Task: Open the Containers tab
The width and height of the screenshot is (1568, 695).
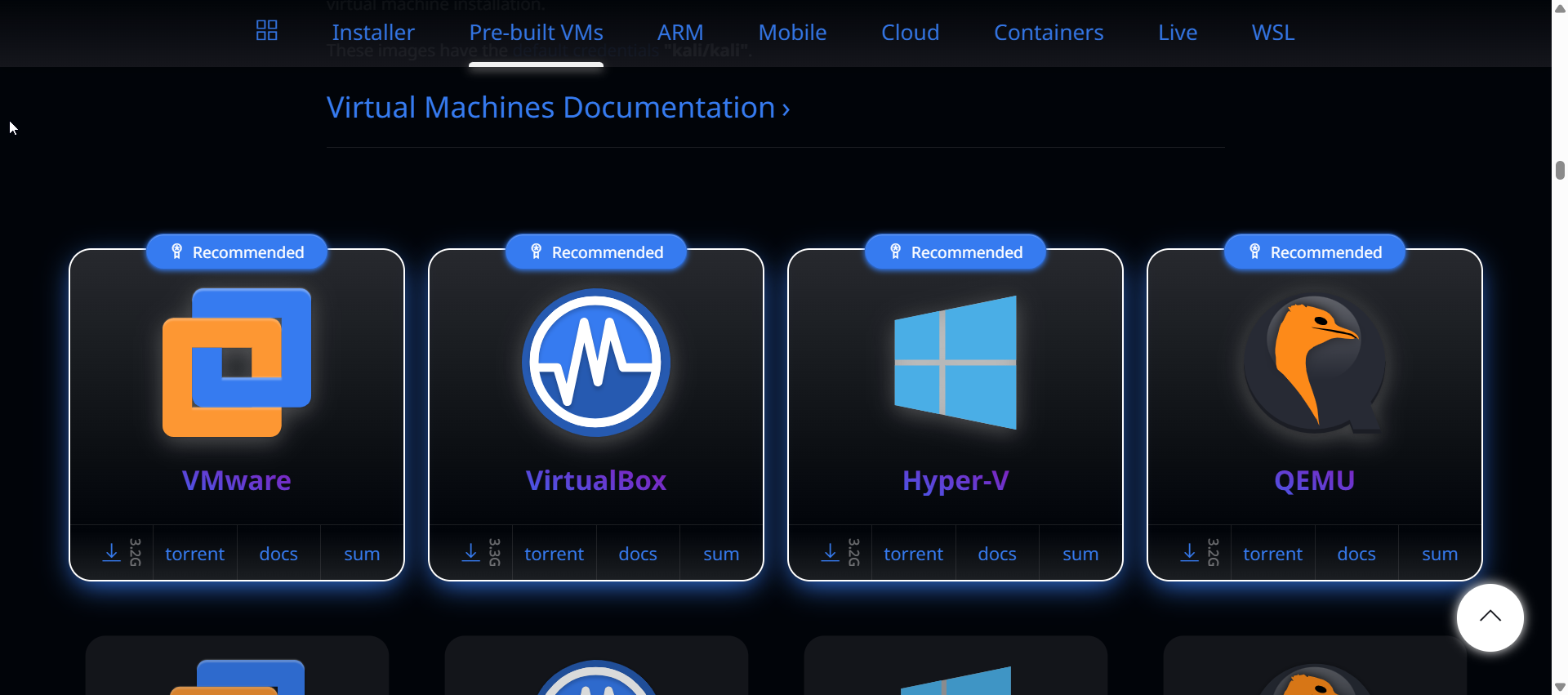Action: coord(1049,33)
